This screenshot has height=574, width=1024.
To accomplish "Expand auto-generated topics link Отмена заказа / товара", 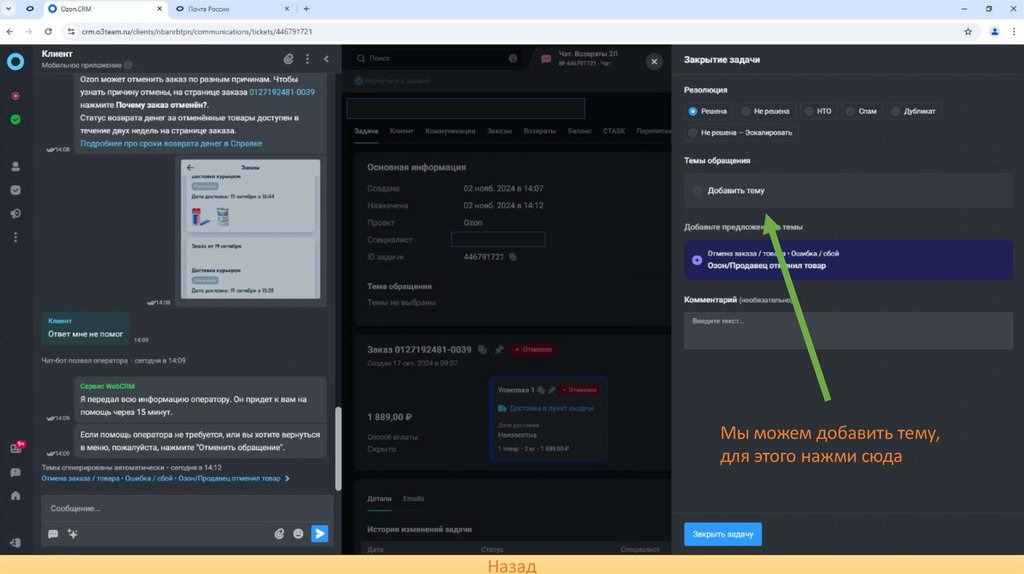I will pyautogui.click(x=165, y=479).
